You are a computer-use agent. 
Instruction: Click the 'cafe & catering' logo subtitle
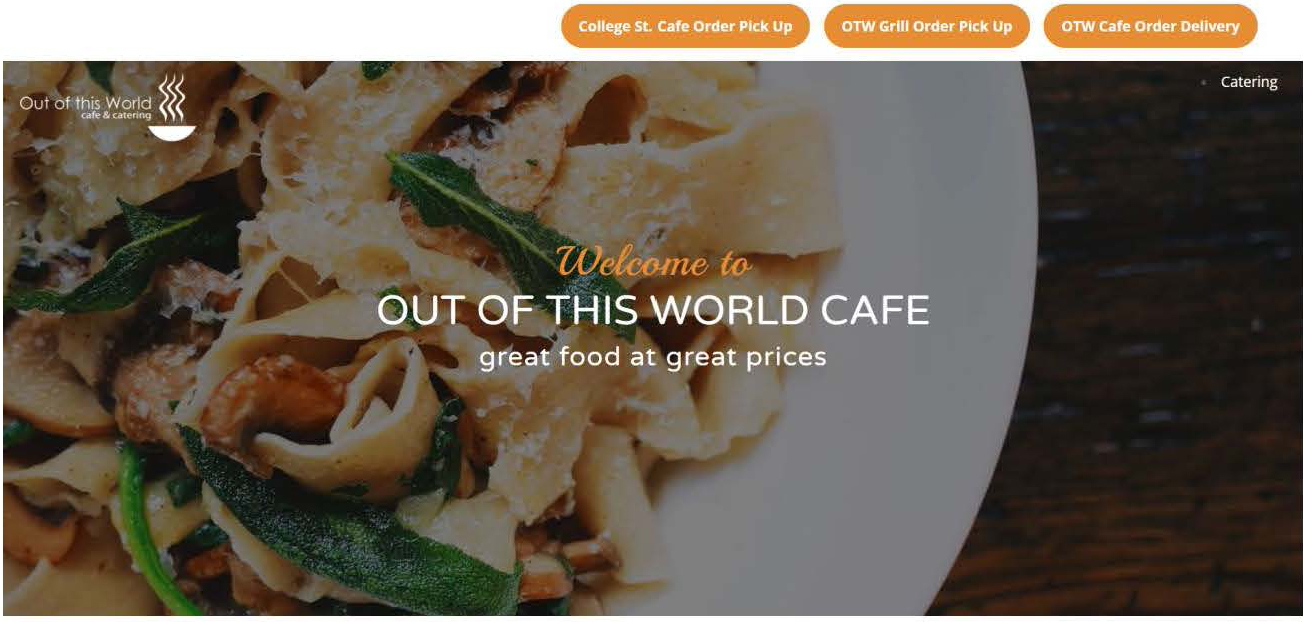[x=116, y=116]
